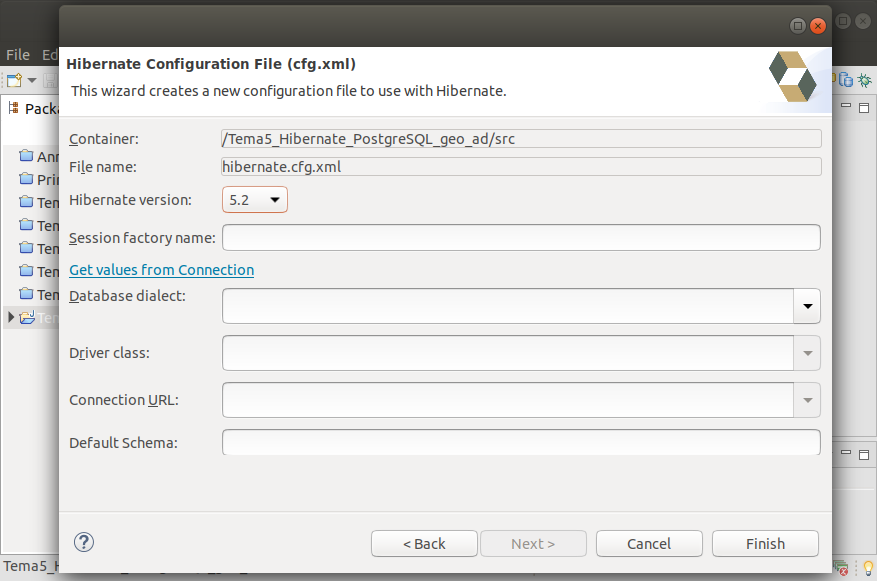The image size is (877, 581).
Task: Click the Hibernate logo in wizard header
Action: tap(793, 77)
